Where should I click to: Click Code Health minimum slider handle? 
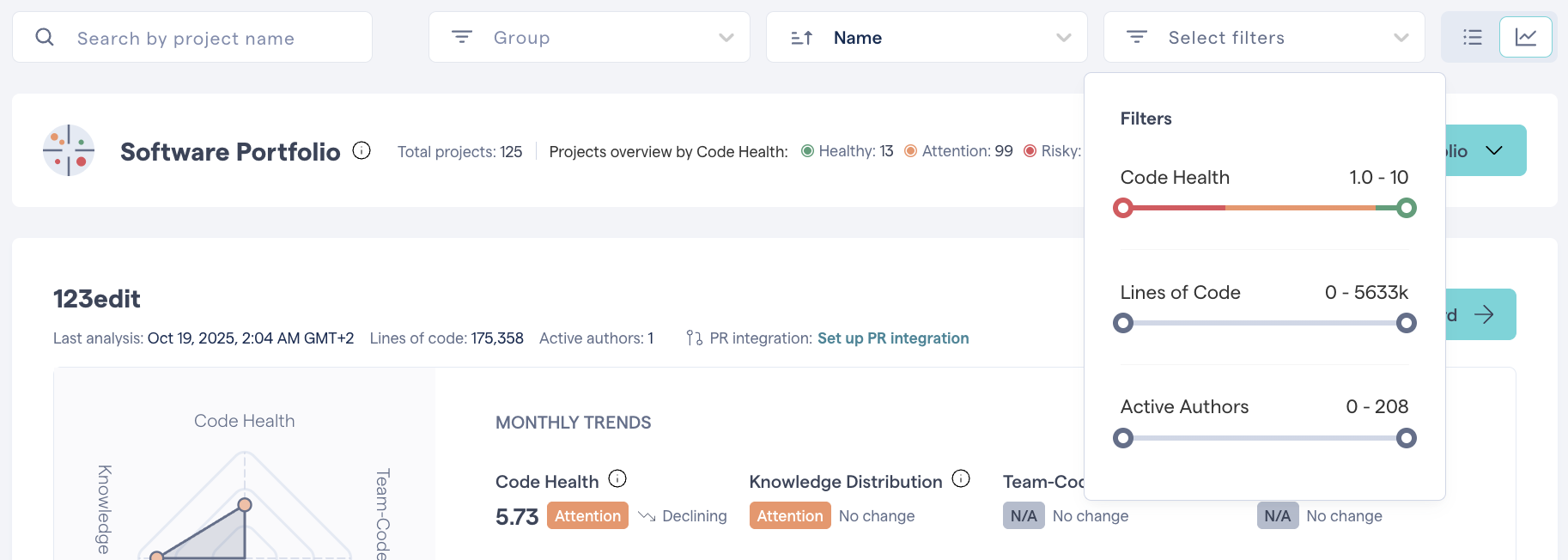click(x=1123, y=208)
